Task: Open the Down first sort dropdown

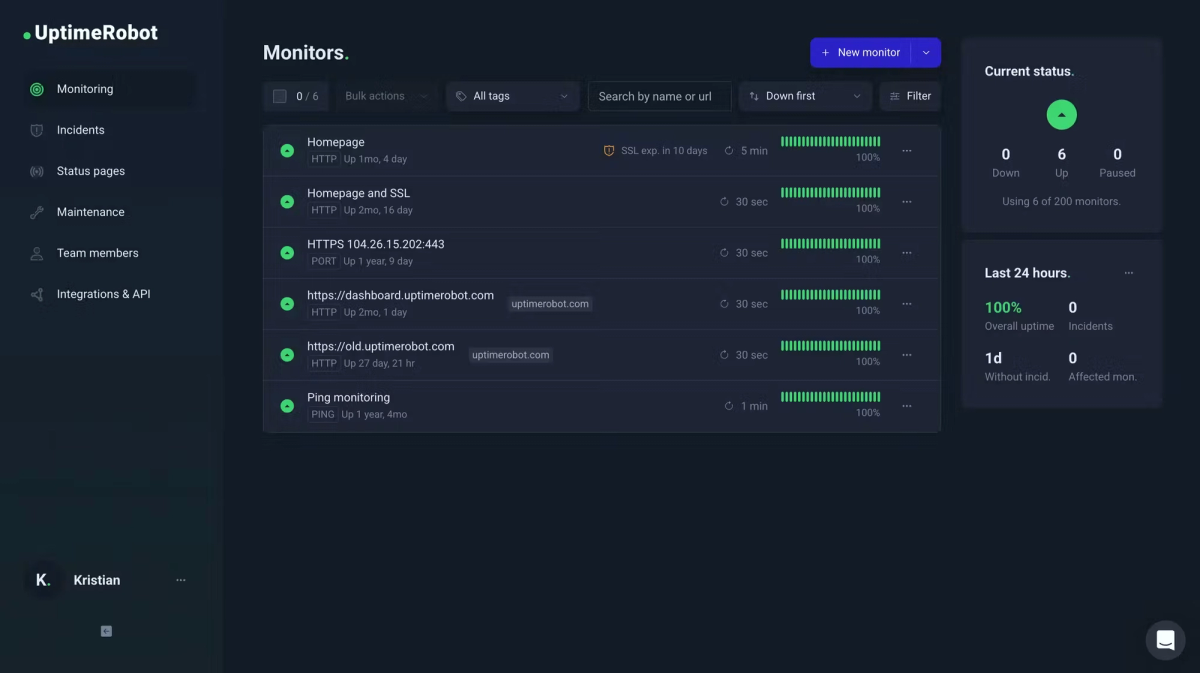Action: pos(805,96)
